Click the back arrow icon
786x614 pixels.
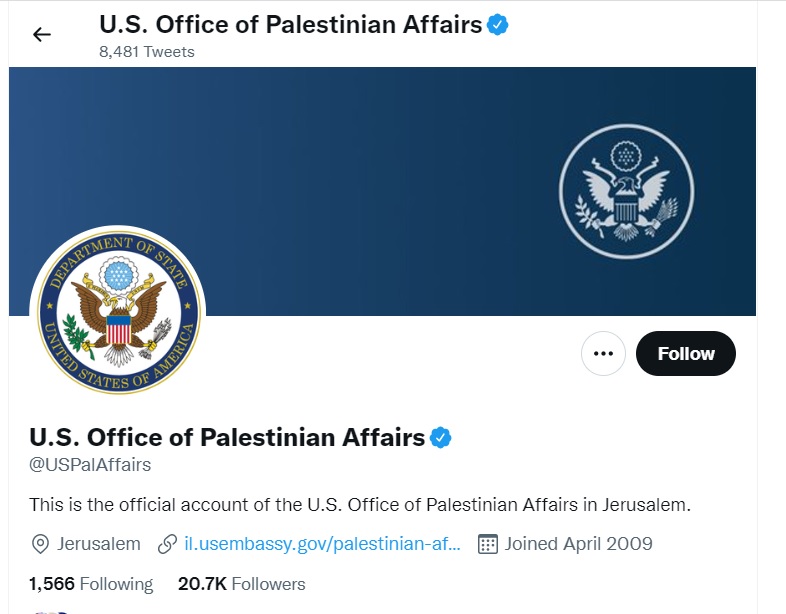click(41, 35)
